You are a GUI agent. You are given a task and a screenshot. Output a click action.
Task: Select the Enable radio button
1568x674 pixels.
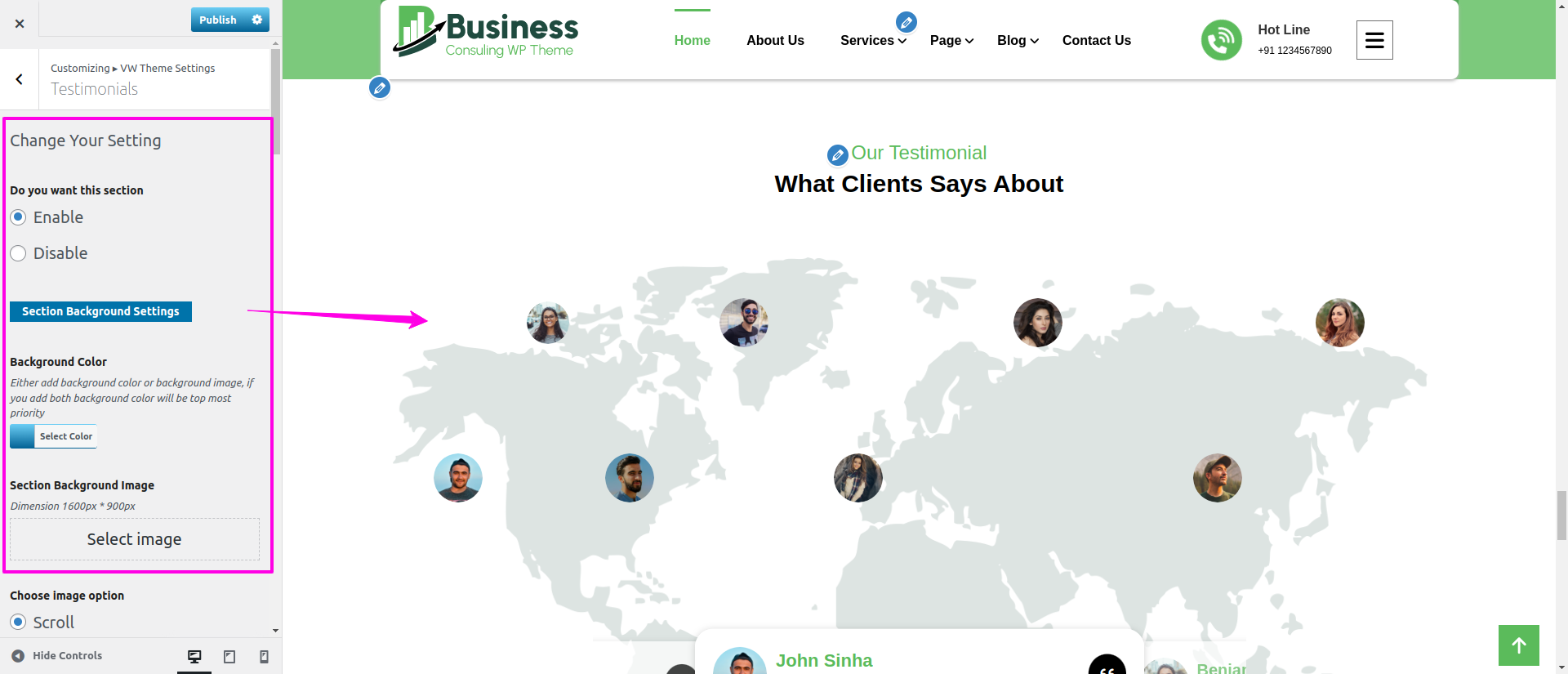(18, 217)
